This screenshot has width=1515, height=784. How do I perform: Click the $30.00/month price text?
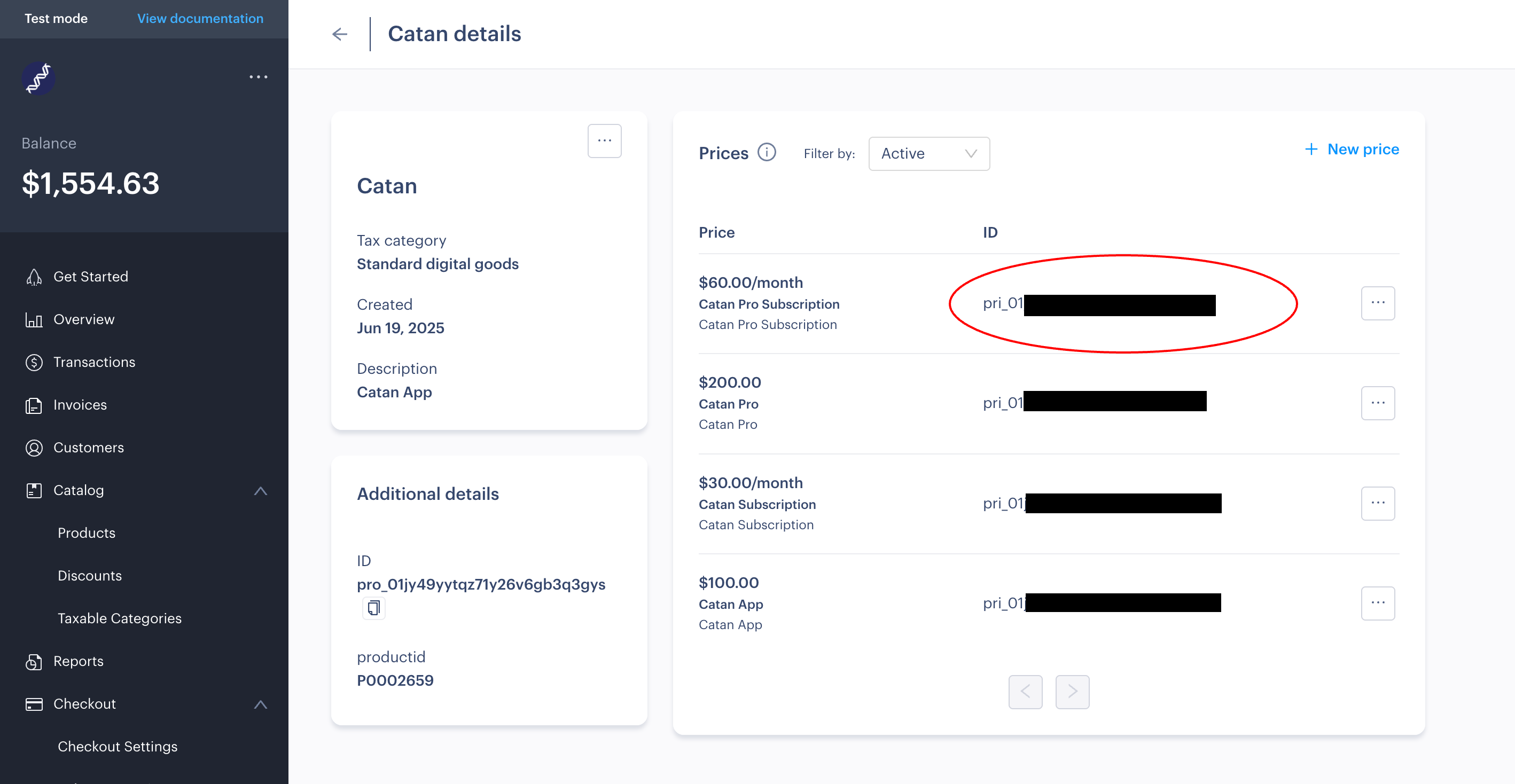coord(751,483)
